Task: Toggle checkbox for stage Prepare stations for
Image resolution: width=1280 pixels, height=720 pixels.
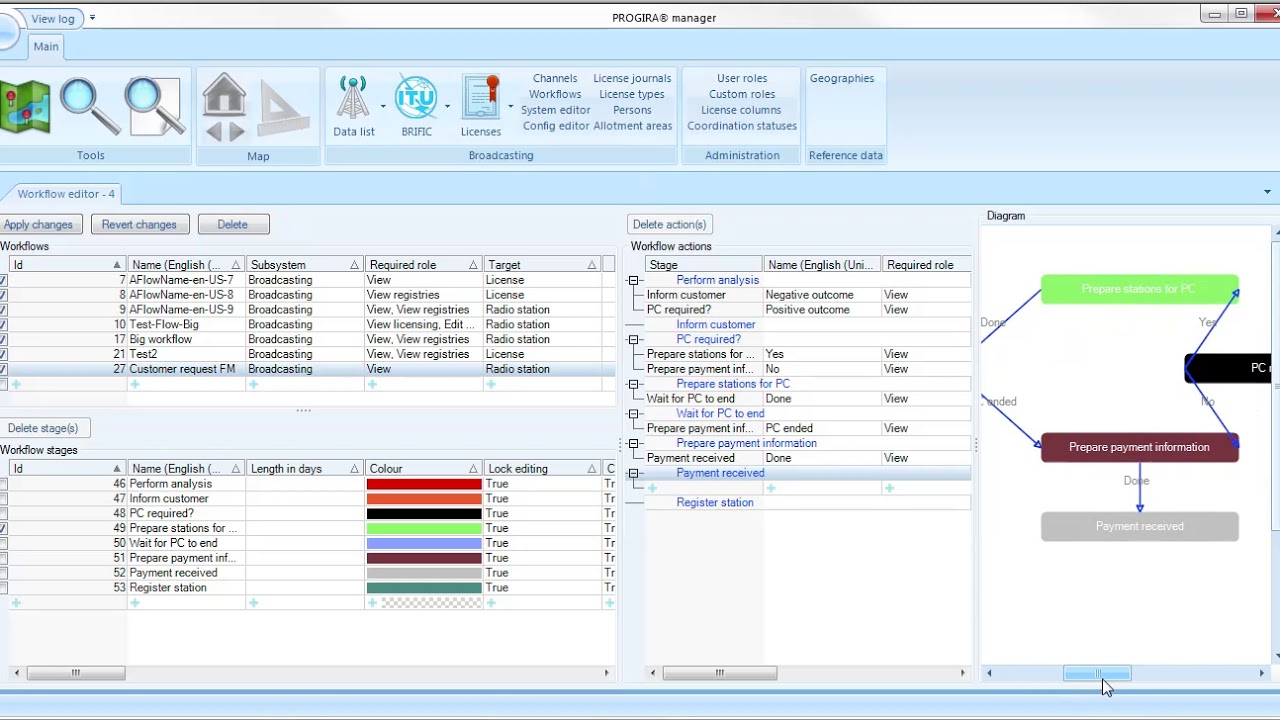Action: tap(3, 528)
